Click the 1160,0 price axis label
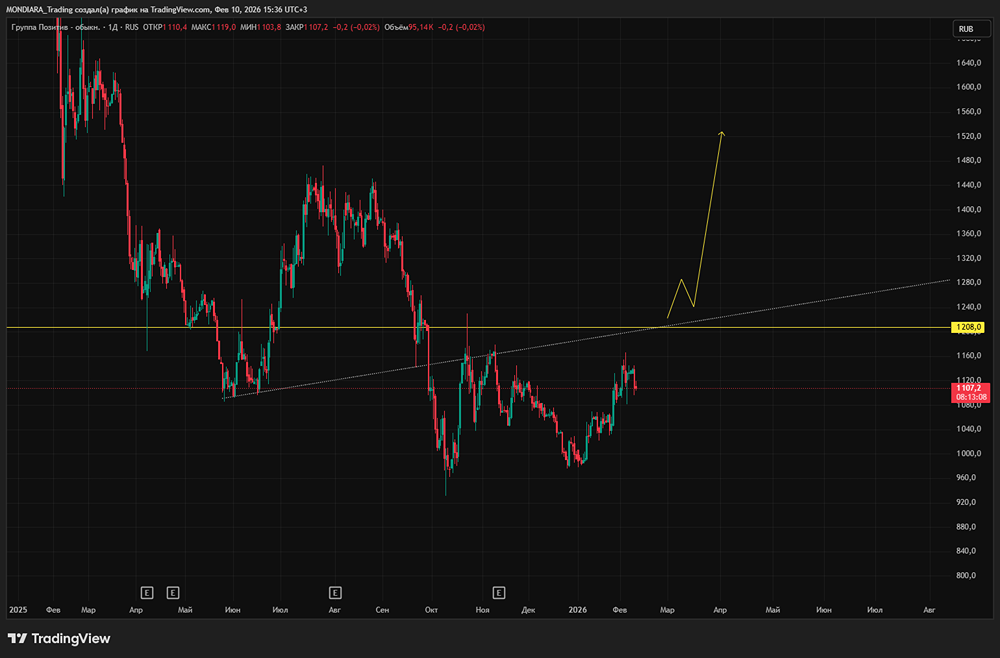 pos(968,355)
